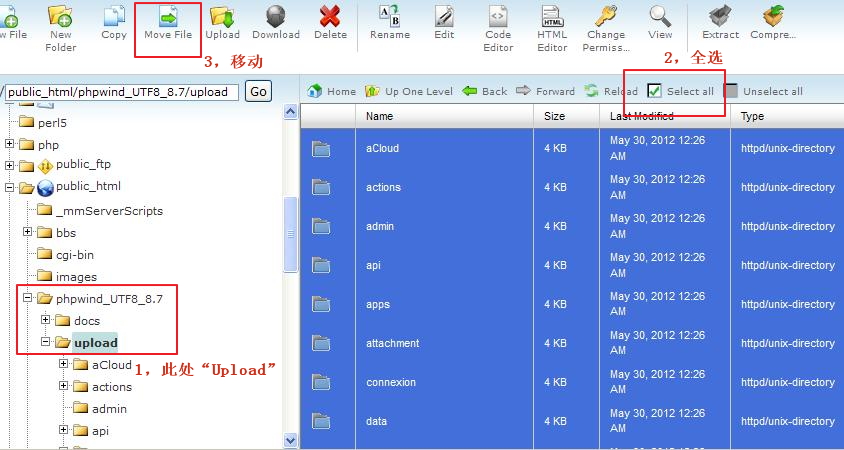The image size is (844, 450).
Task: Expand the bbs folder node
Action: point(28,231)
